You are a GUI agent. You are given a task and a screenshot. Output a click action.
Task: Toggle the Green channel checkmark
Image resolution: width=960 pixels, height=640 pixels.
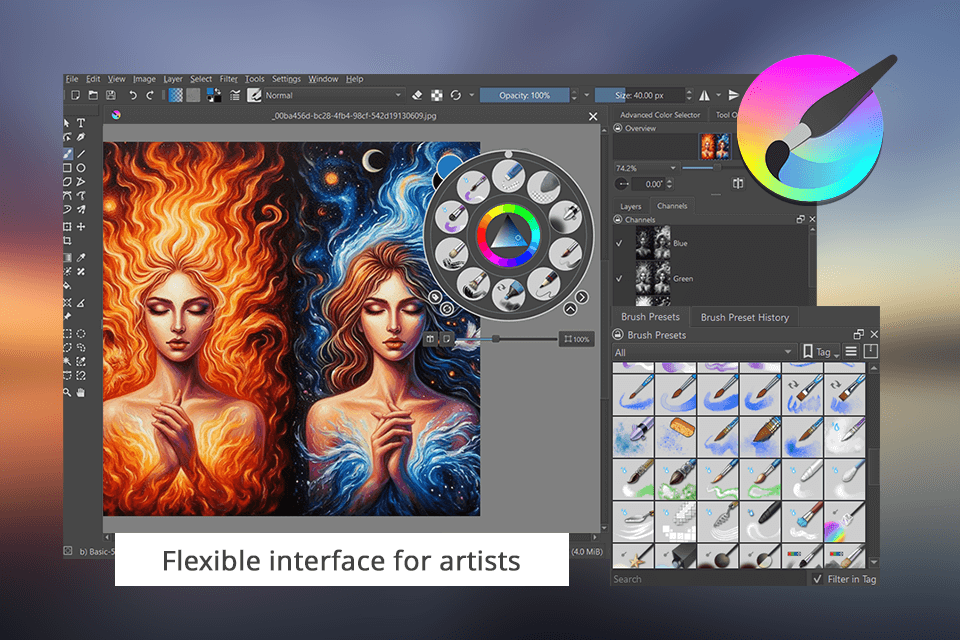619,279
